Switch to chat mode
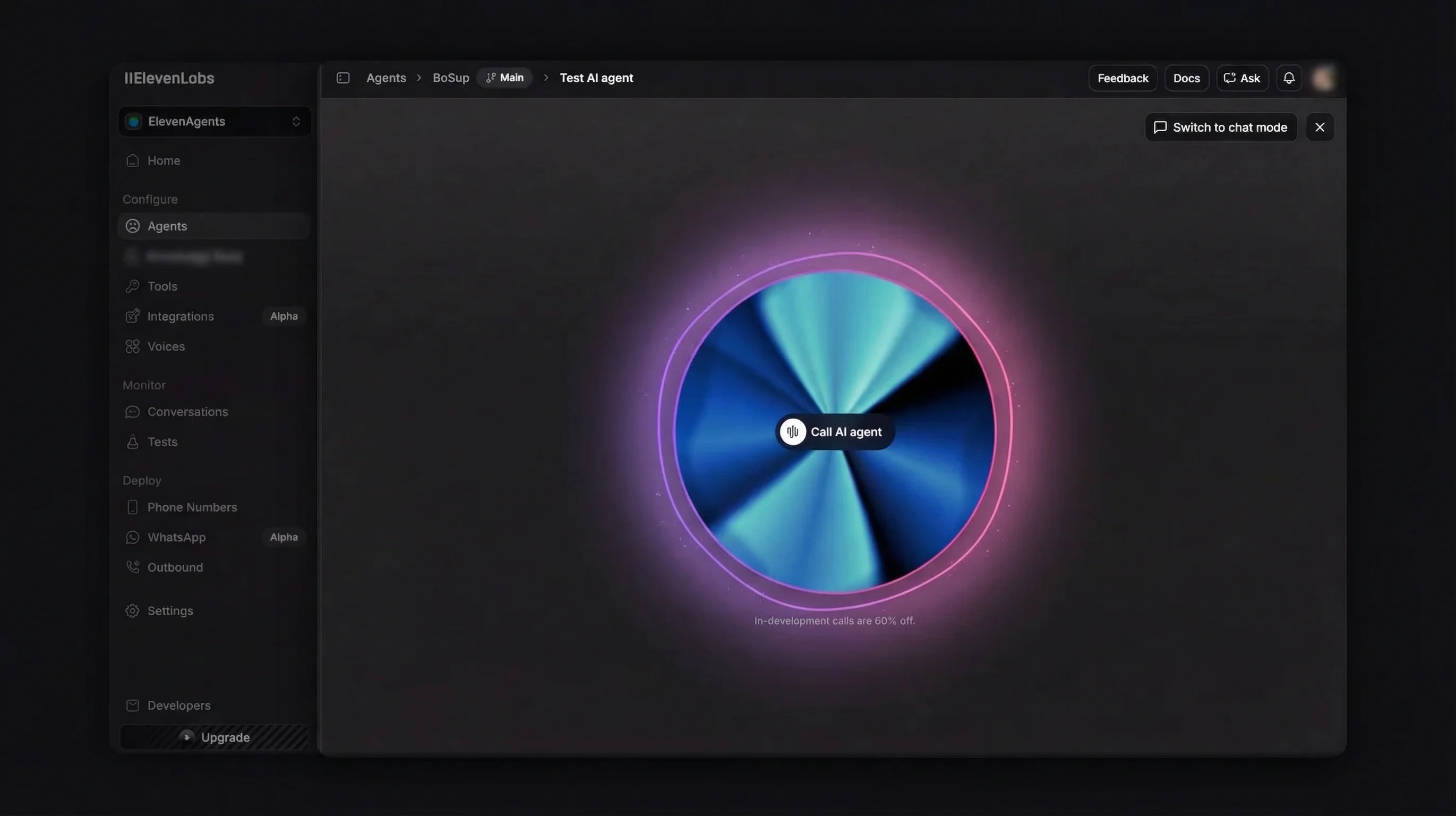 pyautogui.click(x=1221, y=127)
